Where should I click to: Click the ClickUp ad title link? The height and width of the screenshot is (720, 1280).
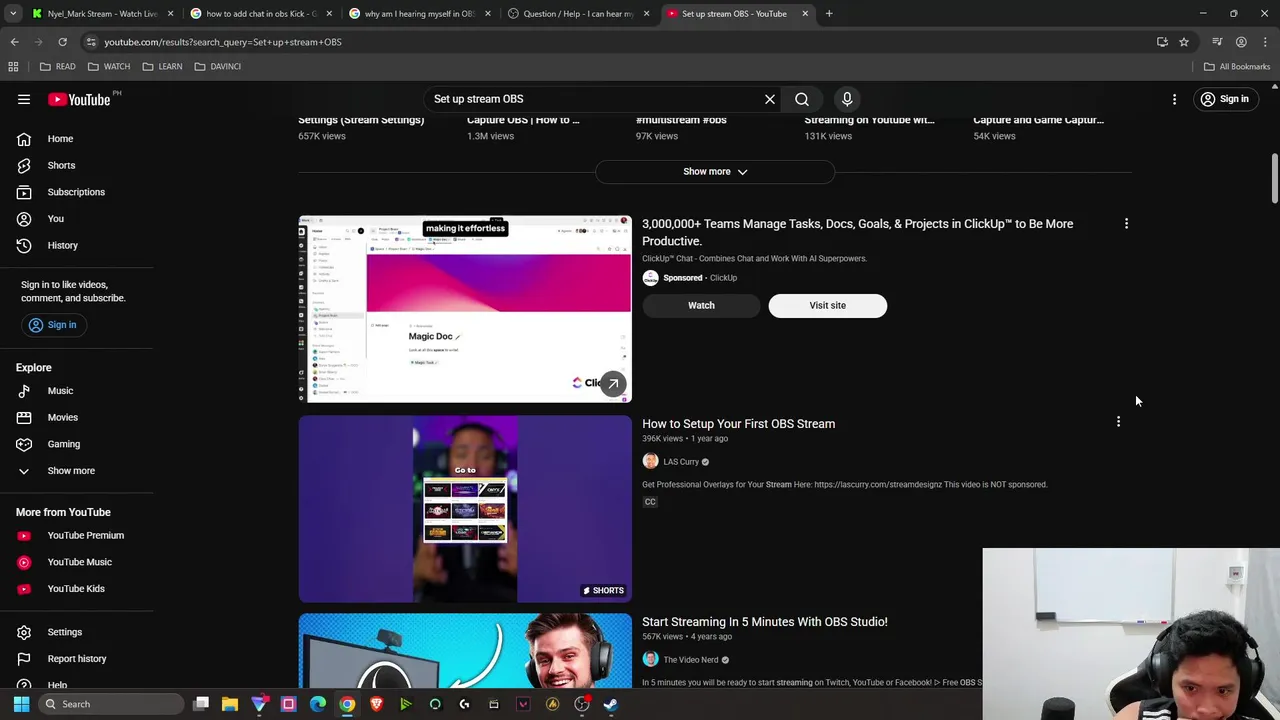(x=857, y=232)
